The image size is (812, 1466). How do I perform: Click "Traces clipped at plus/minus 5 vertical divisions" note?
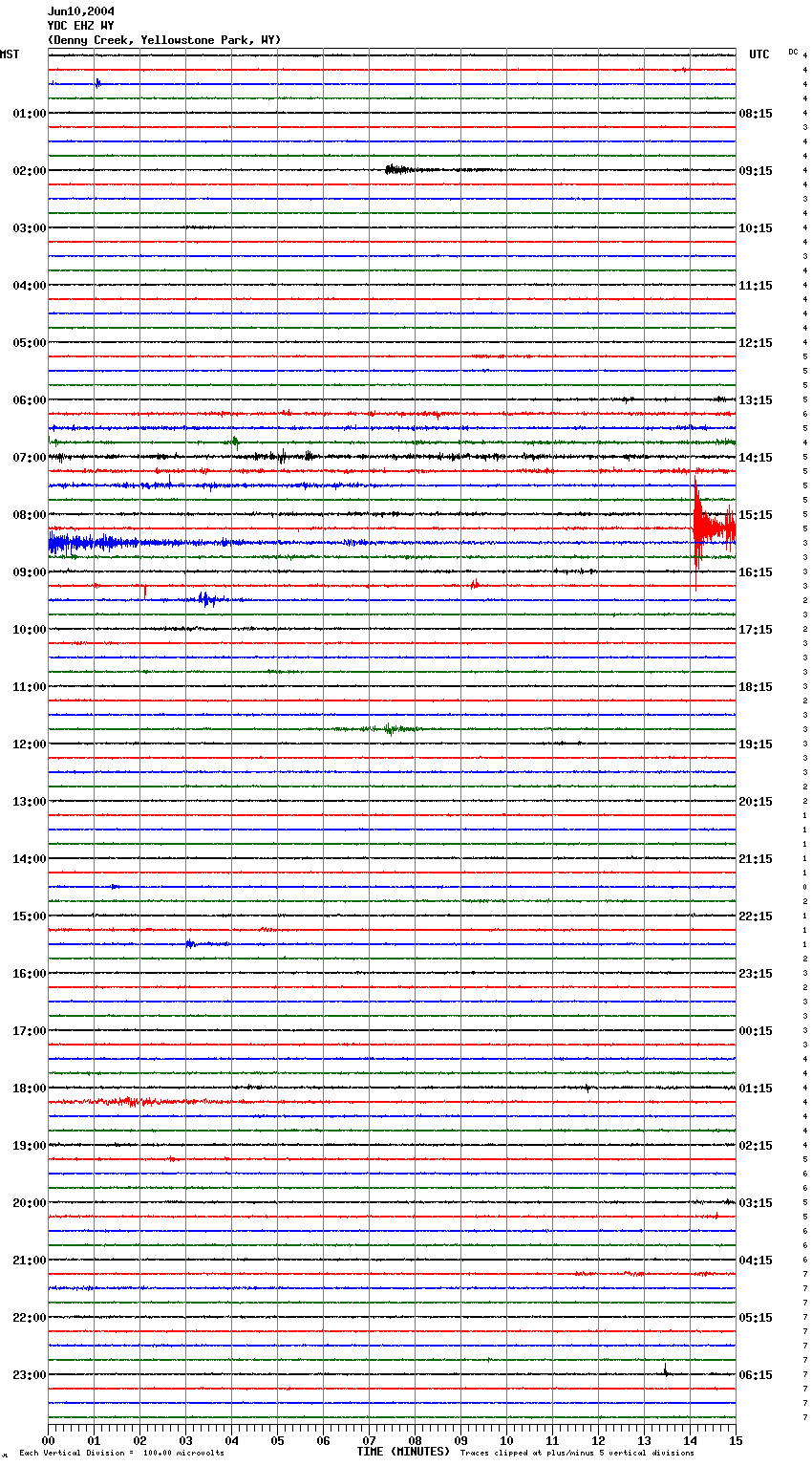click(x=577, y=1454)
